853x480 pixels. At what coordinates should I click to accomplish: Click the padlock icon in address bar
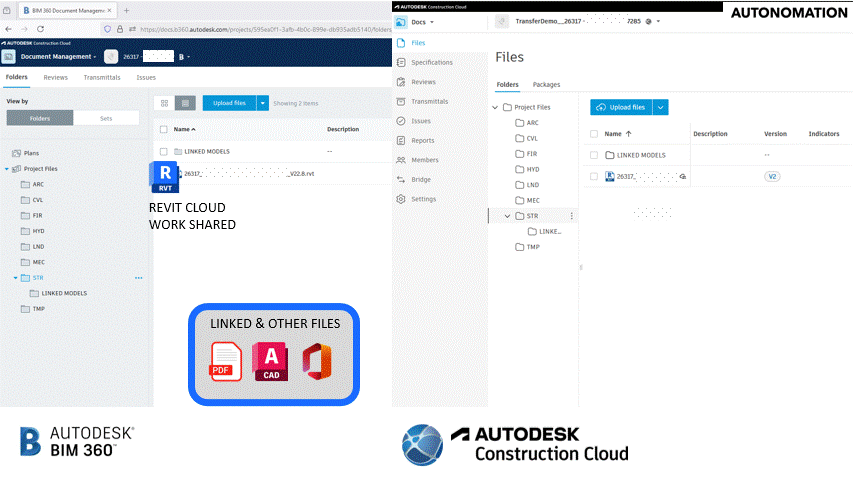coord(120,29)
